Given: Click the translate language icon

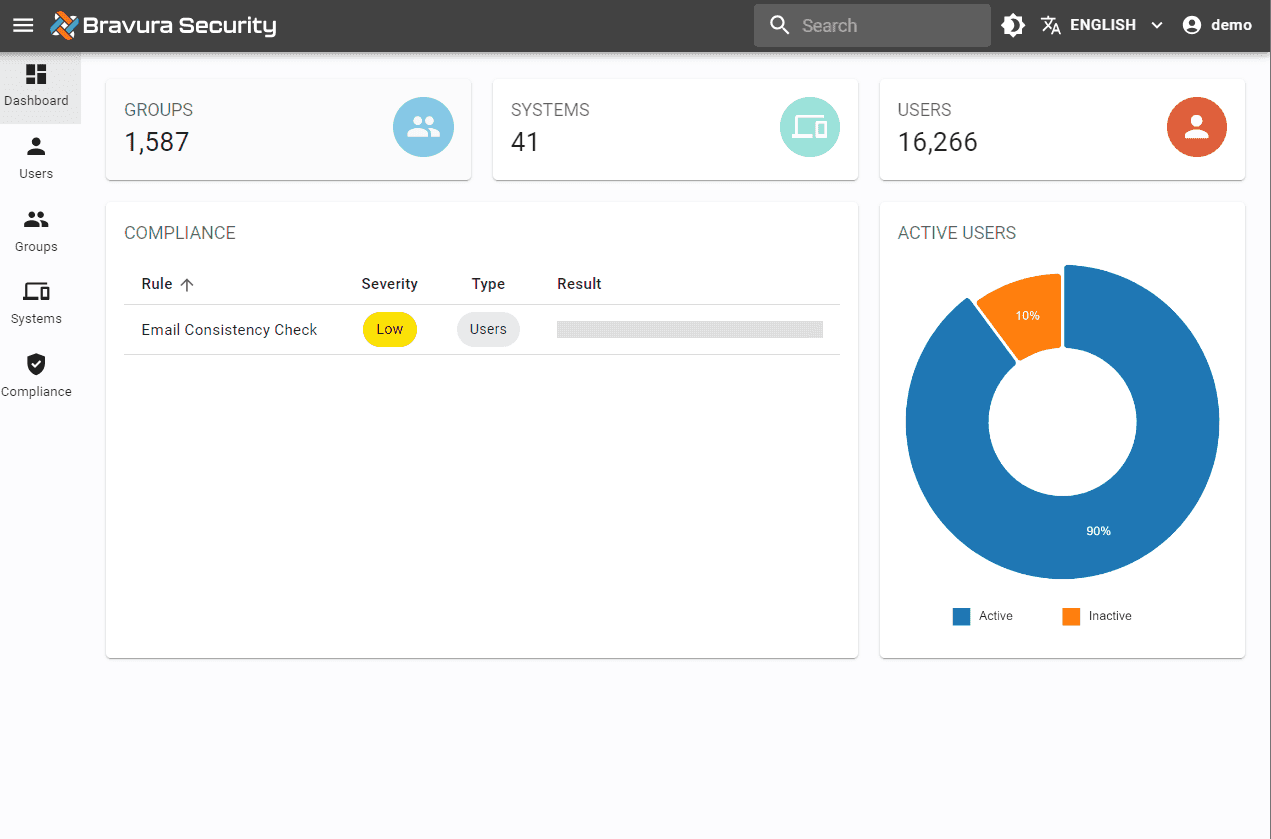Looking at the screenshot, I should 1050,25.
